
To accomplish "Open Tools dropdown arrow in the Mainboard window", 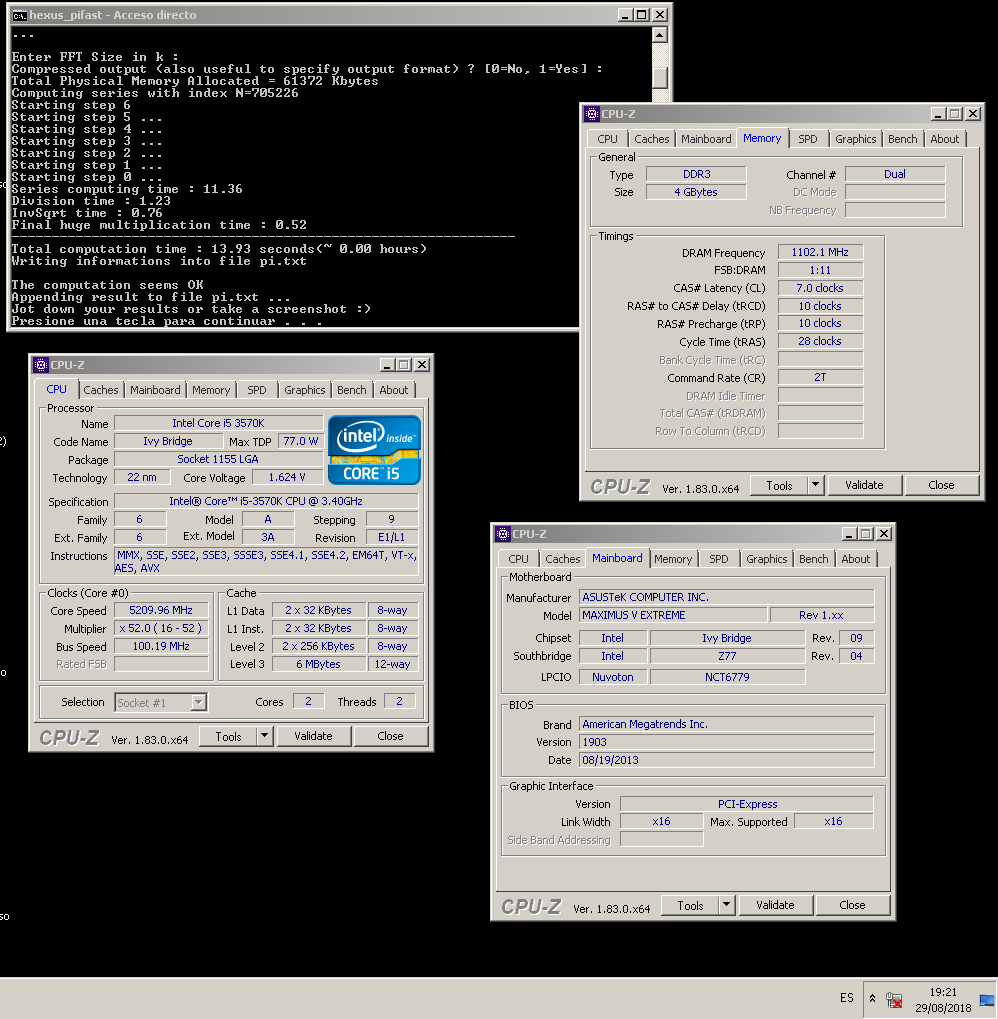I will pos(726,905).
